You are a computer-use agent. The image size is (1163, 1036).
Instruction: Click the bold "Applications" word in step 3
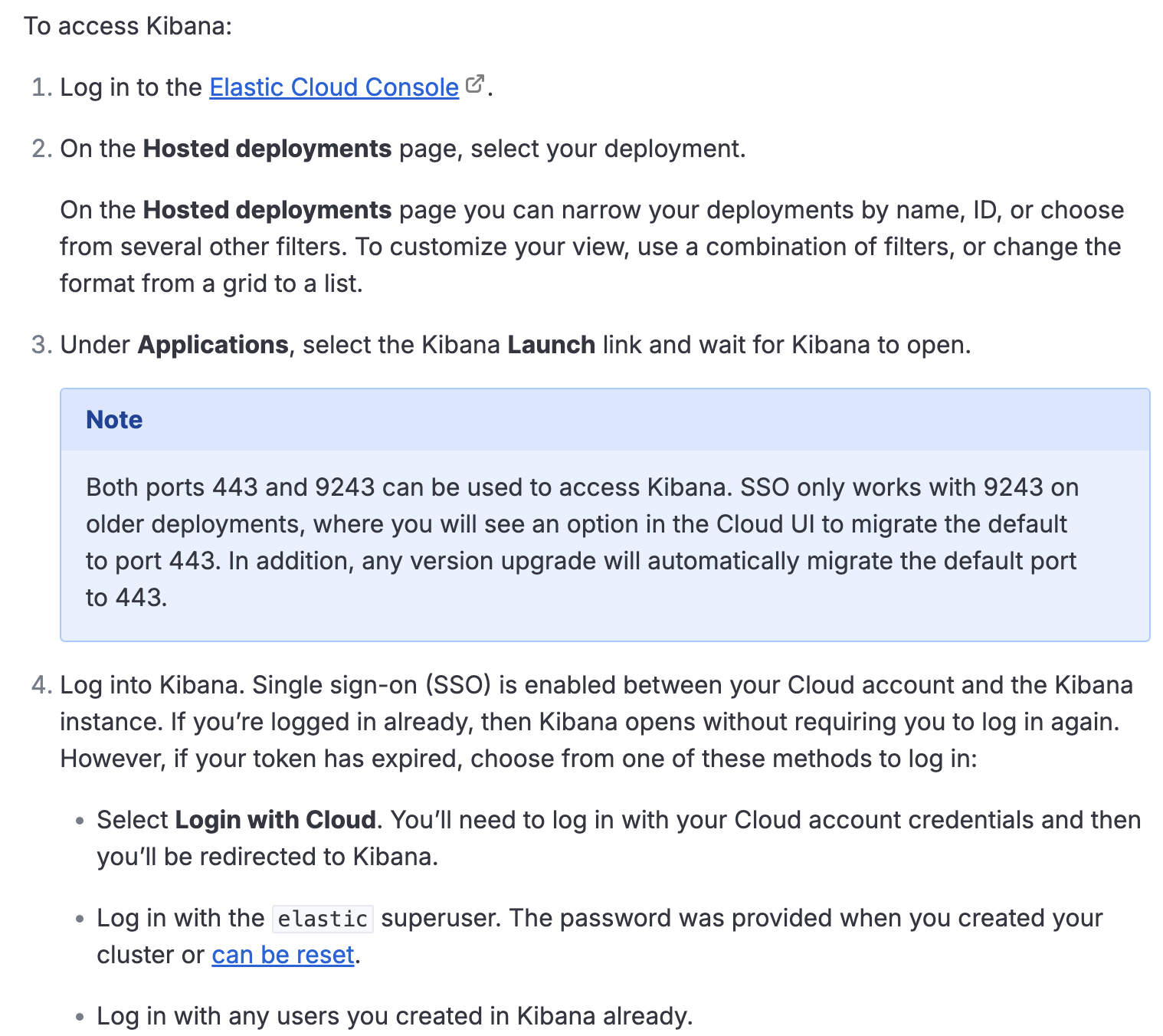coord(213,345)
